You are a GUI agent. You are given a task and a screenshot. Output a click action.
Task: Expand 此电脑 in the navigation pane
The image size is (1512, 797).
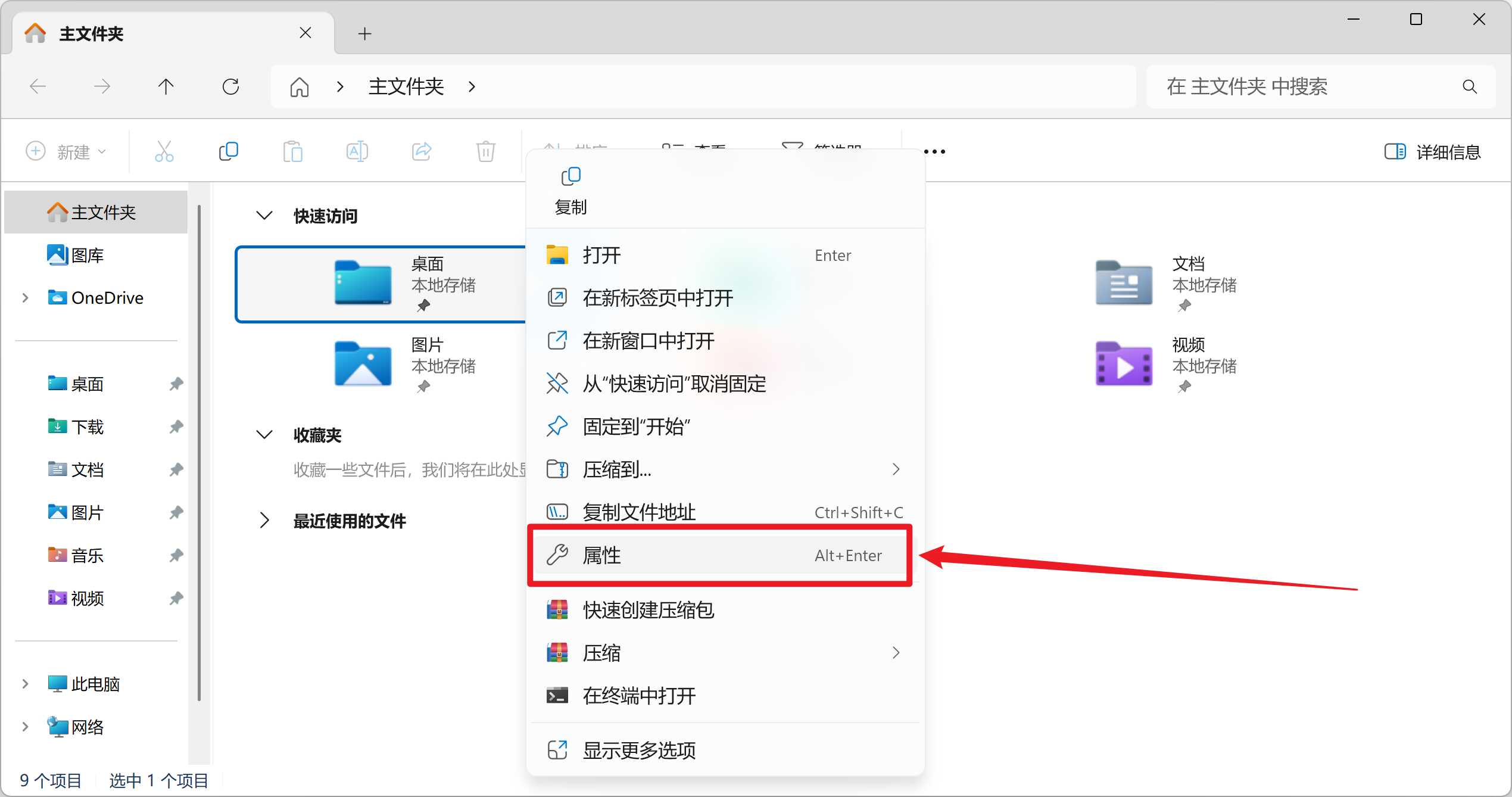tap(25, 684)
